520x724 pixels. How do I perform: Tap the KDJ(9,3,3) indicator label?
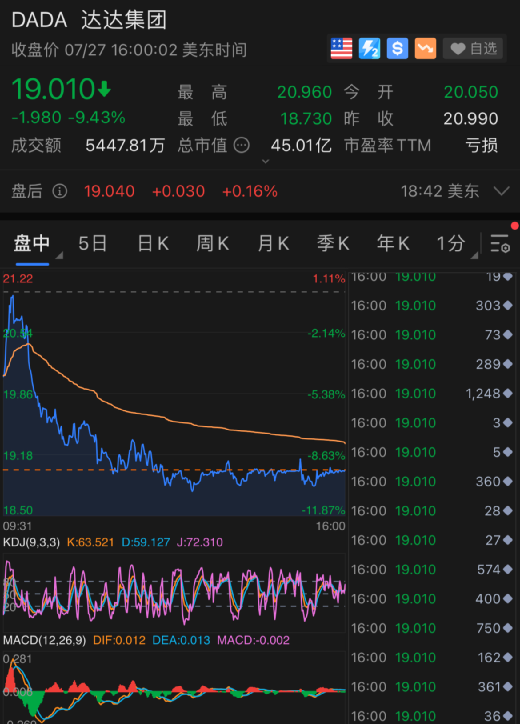[x=31, y=542]
